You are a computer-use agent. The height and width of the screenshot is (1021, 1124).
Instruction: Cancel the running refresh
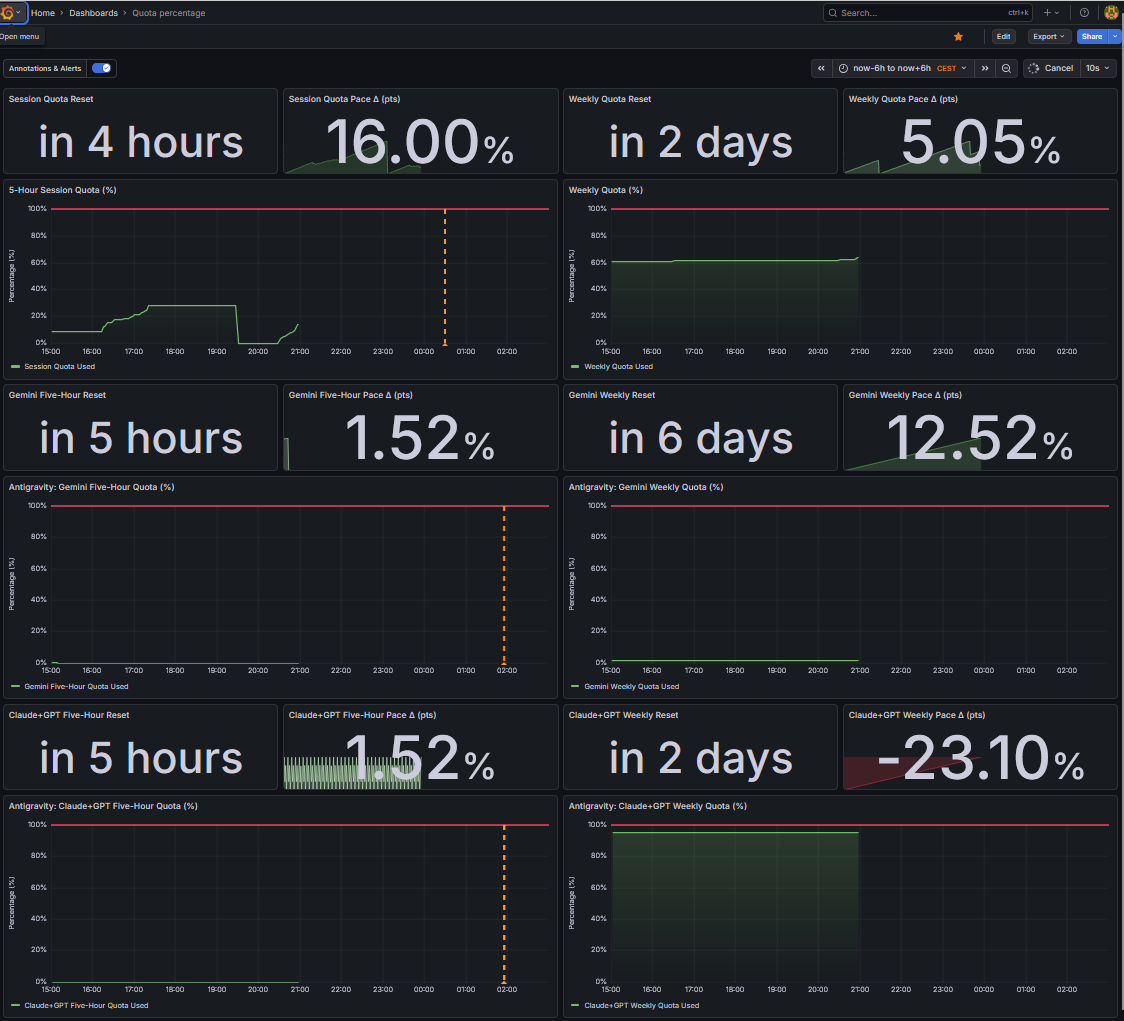point(1051,68)
